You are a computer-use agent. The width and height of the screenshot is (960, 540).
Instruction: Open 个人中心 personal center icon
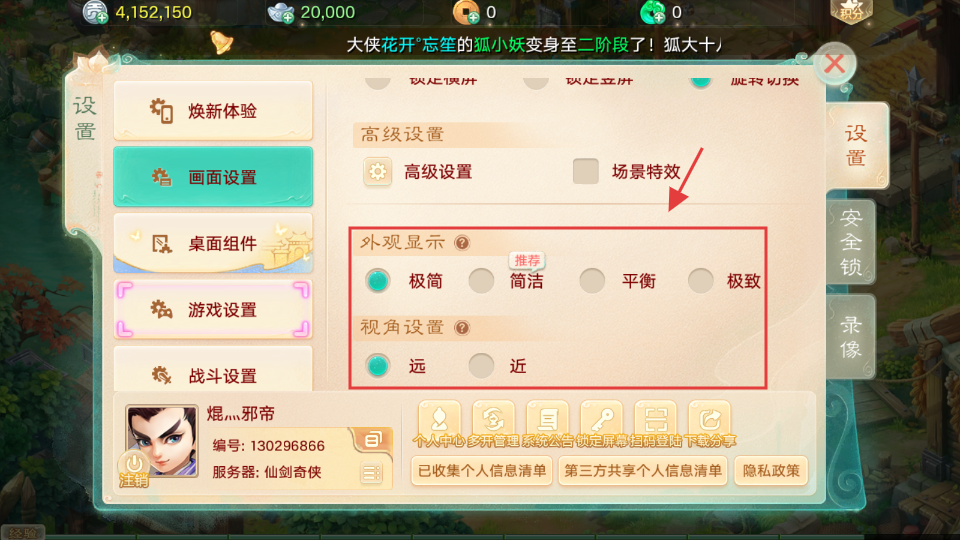439,420
